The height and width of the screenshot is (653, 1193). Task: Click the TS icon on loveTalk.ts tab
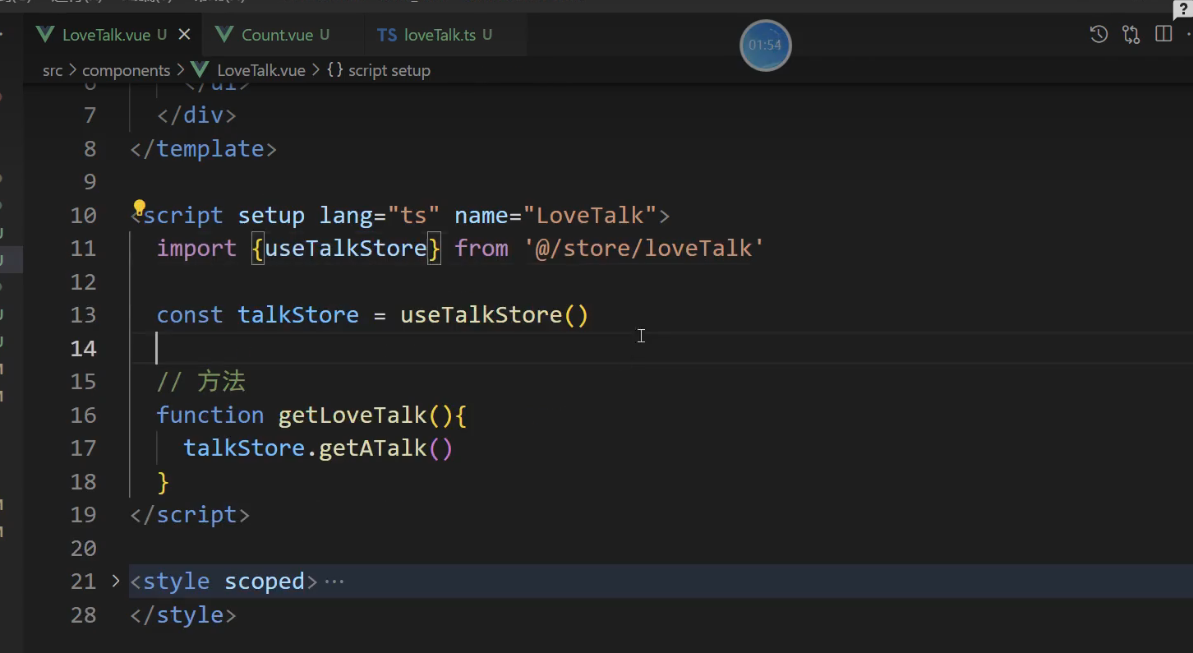click(387, 35)
